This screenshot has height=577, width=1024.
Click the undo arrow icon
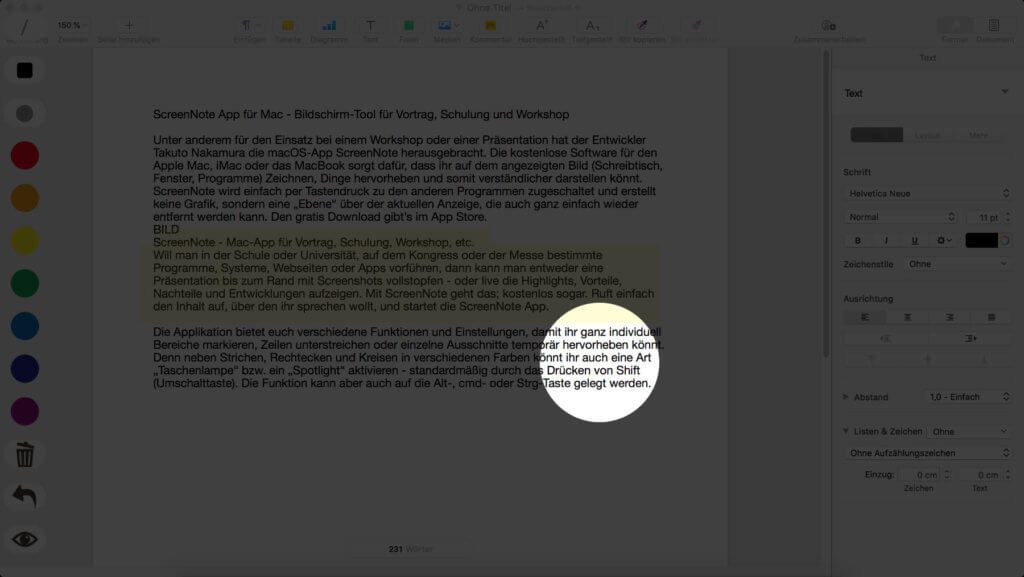25,496
